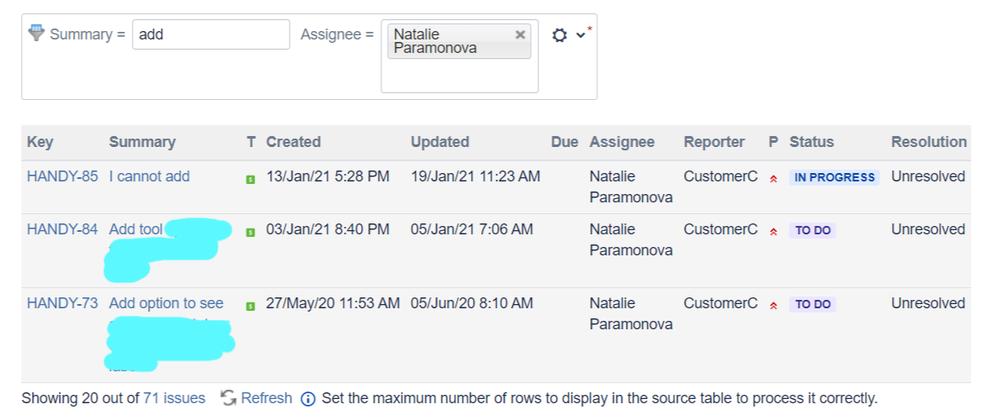Open the 'I cannot add' summary link

click(149, 176)
